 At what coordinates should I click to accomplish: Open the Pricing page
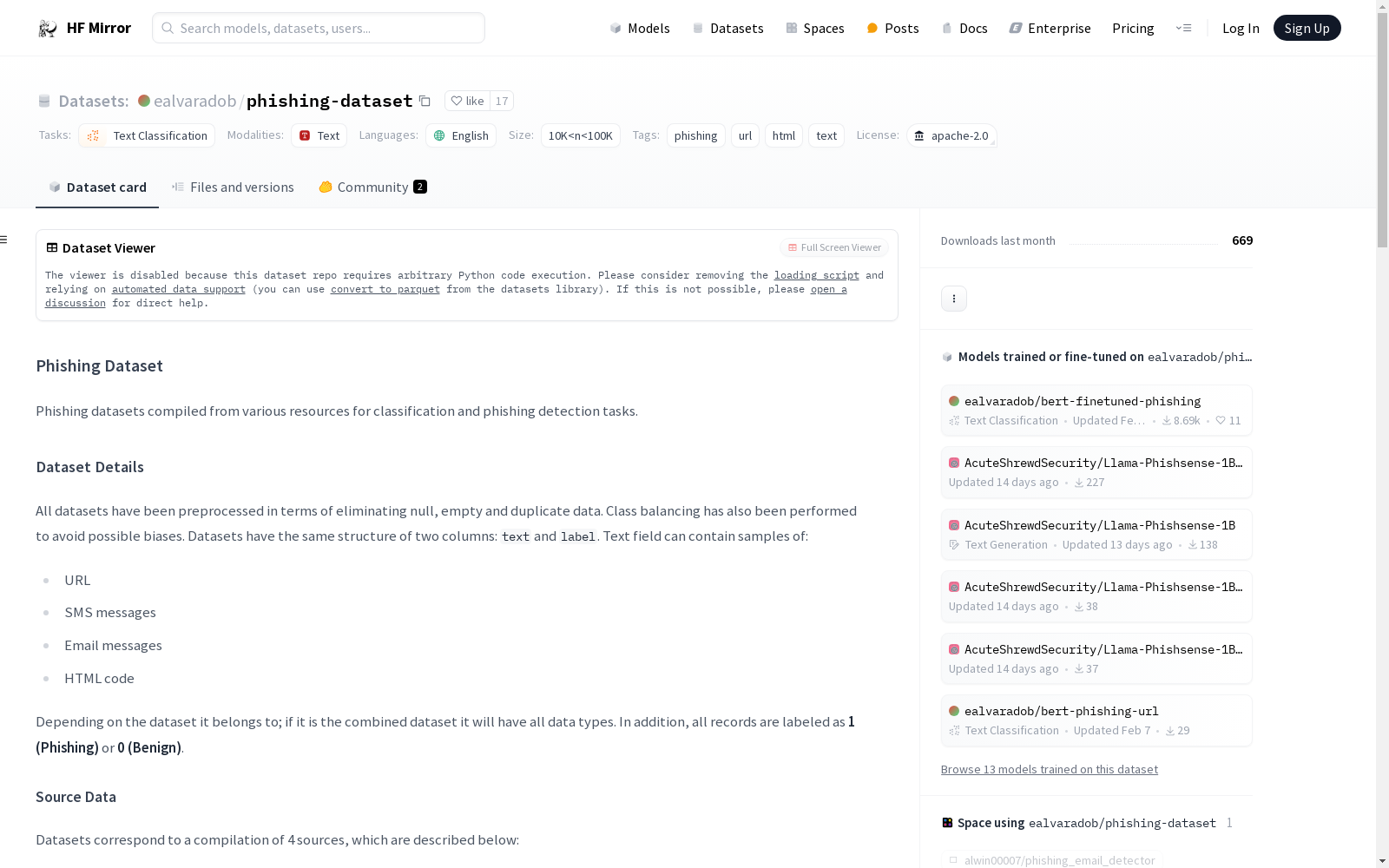click(x=1133, y=29)
